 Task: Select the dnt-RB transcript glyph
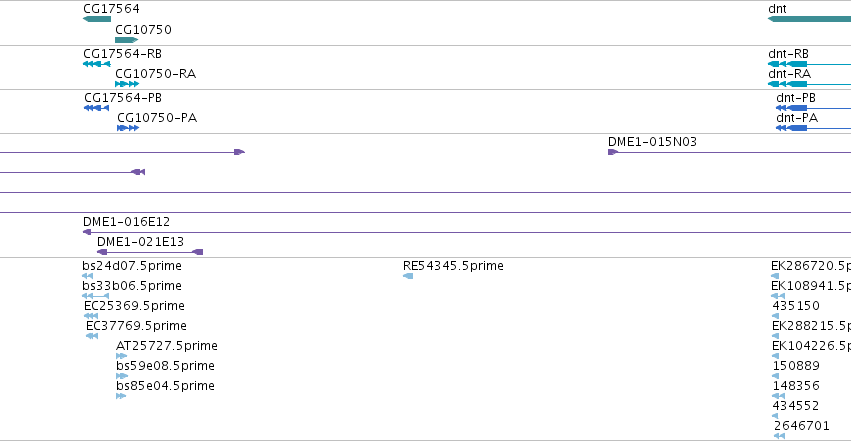pos(809,64)
